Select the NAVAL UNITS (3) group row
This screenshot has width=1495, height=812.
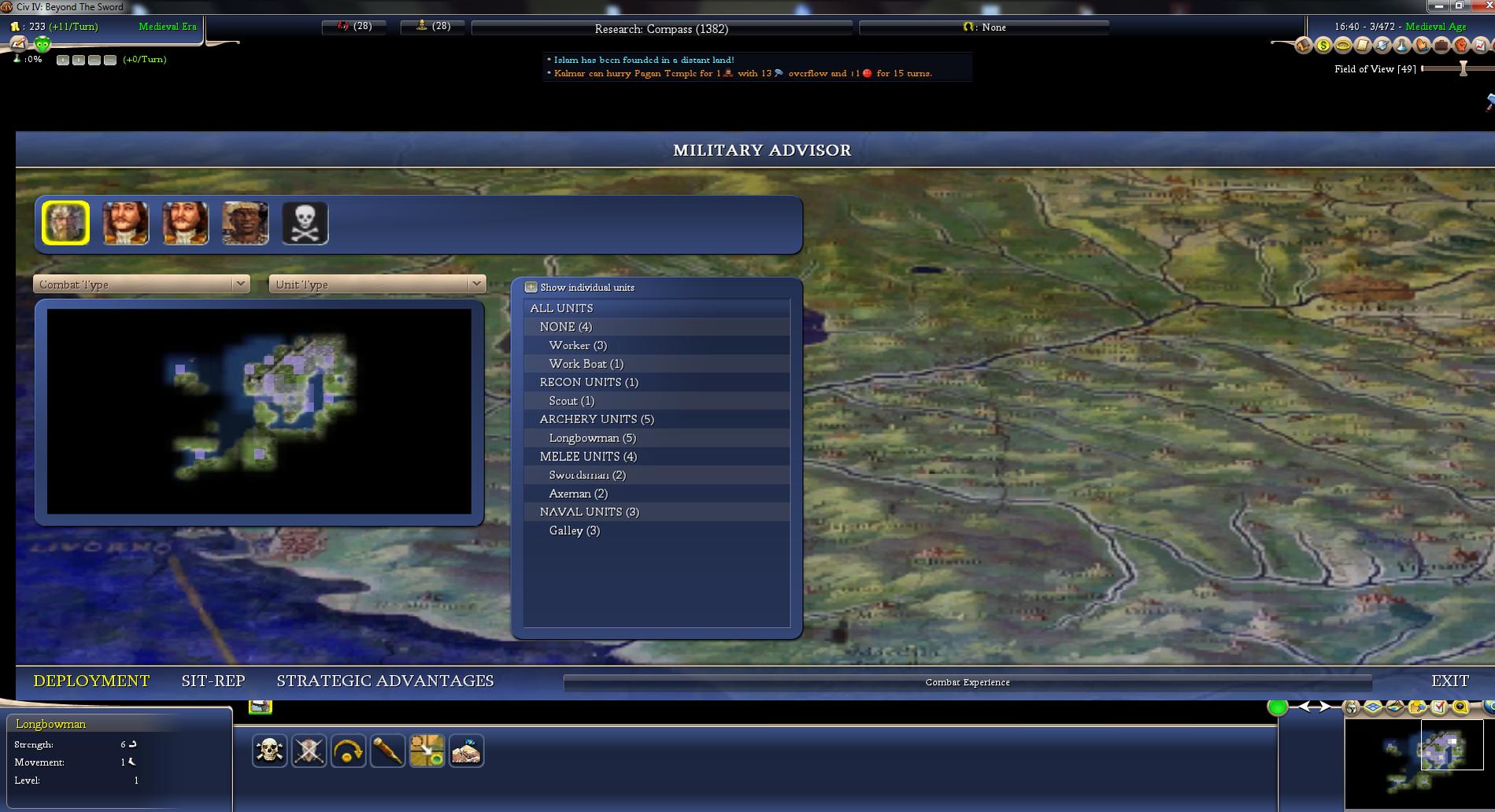pos(657,512)
